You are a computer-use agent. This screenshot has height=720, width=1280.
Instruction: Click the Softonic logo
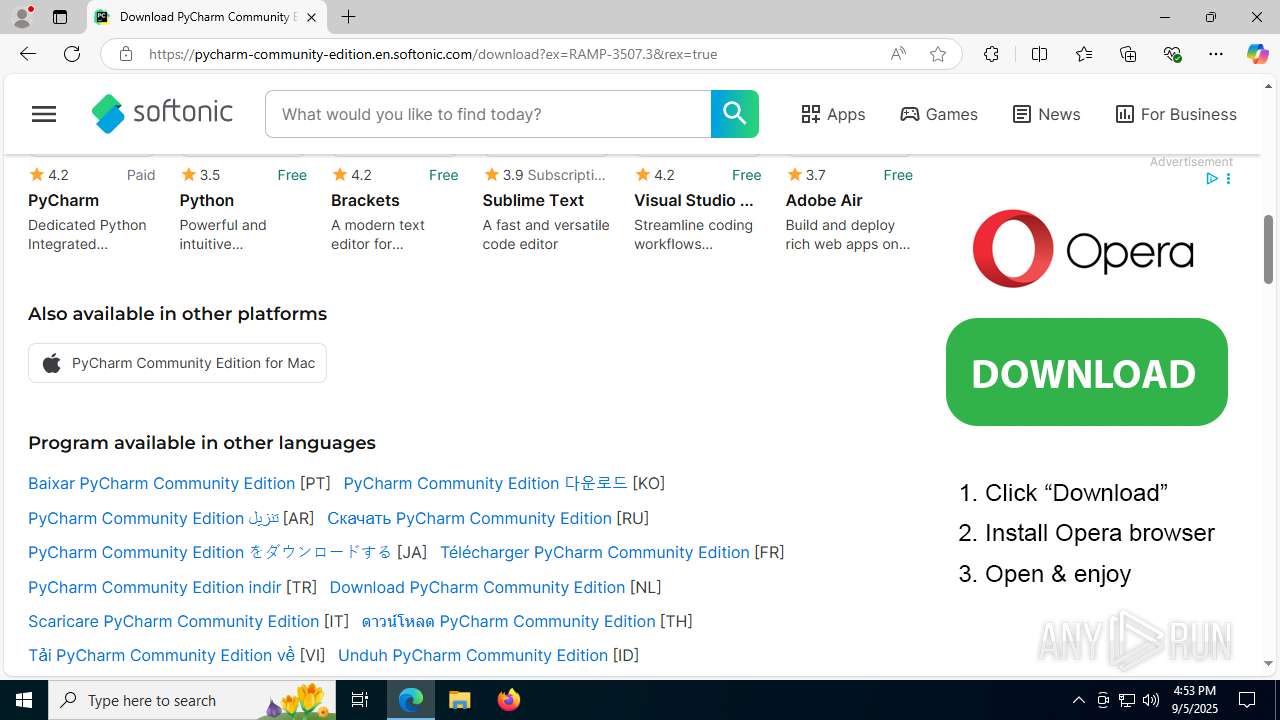[162, 114]
